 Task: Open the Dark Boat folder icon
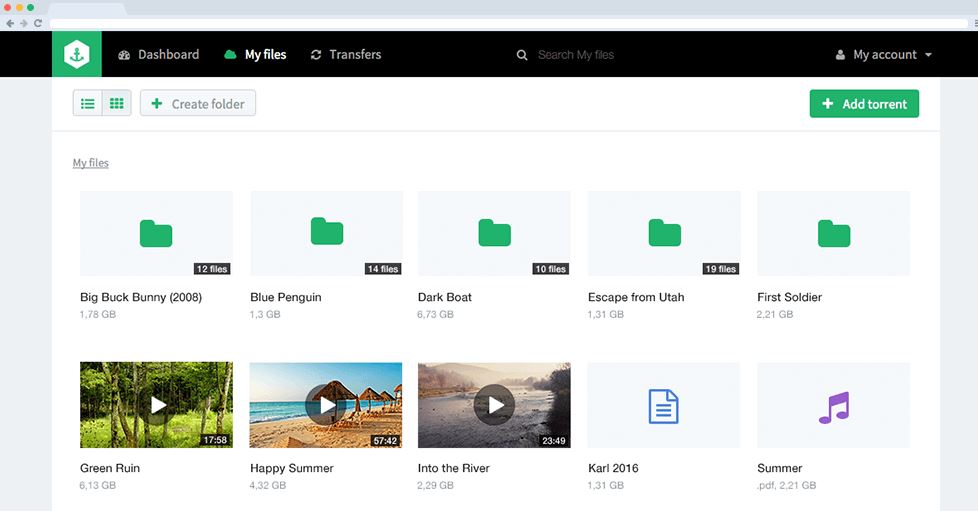[x=494, y=232]
